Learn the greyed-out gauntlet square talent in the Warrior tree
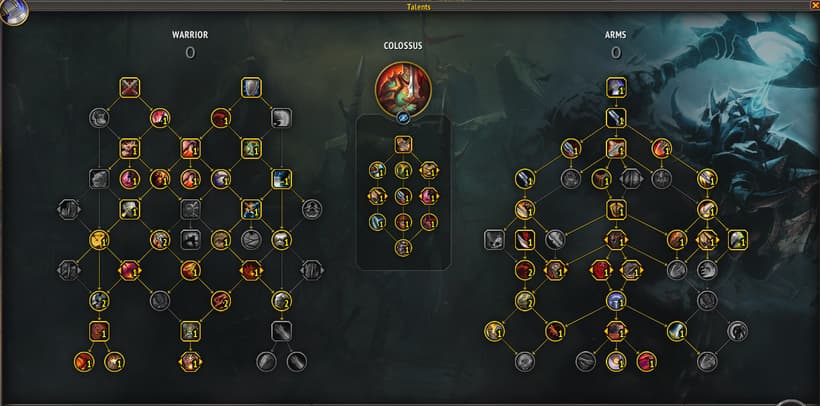This screenshot has width=820, height=406. click(281, 331)
